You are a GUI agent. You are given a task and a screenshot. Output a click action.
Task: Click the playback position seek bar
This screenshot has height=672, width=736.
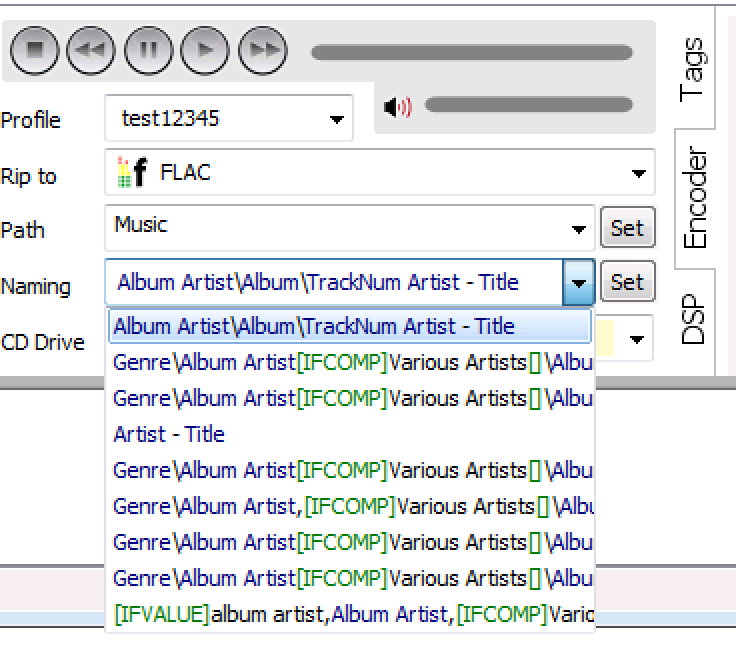click(x=471, y=52)
